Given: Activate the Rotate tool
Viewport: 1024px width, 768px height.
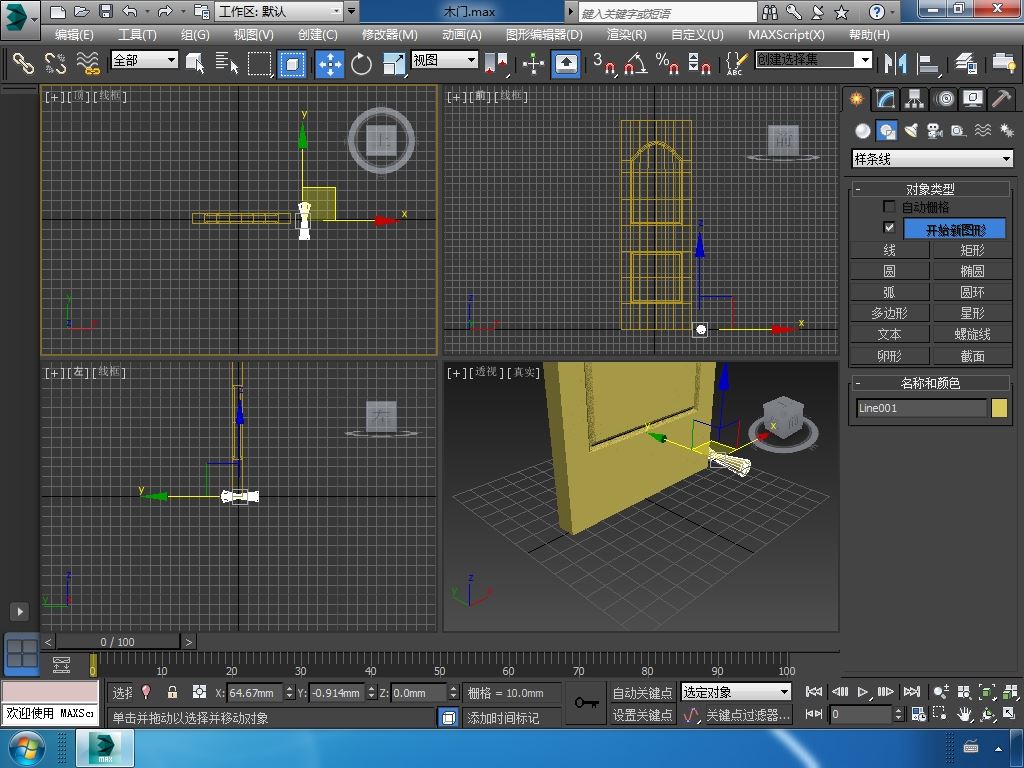Looking at the screenshot, I should click(x=361, y=64).
